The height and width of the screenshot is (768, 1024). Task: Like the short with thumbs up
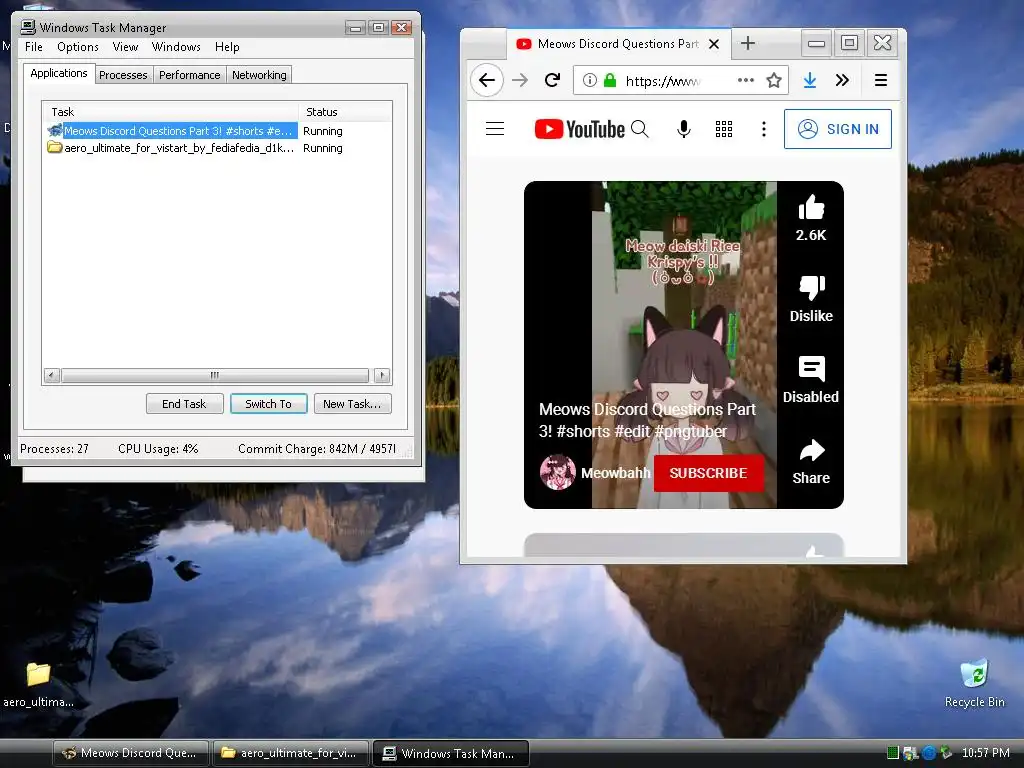811,208
